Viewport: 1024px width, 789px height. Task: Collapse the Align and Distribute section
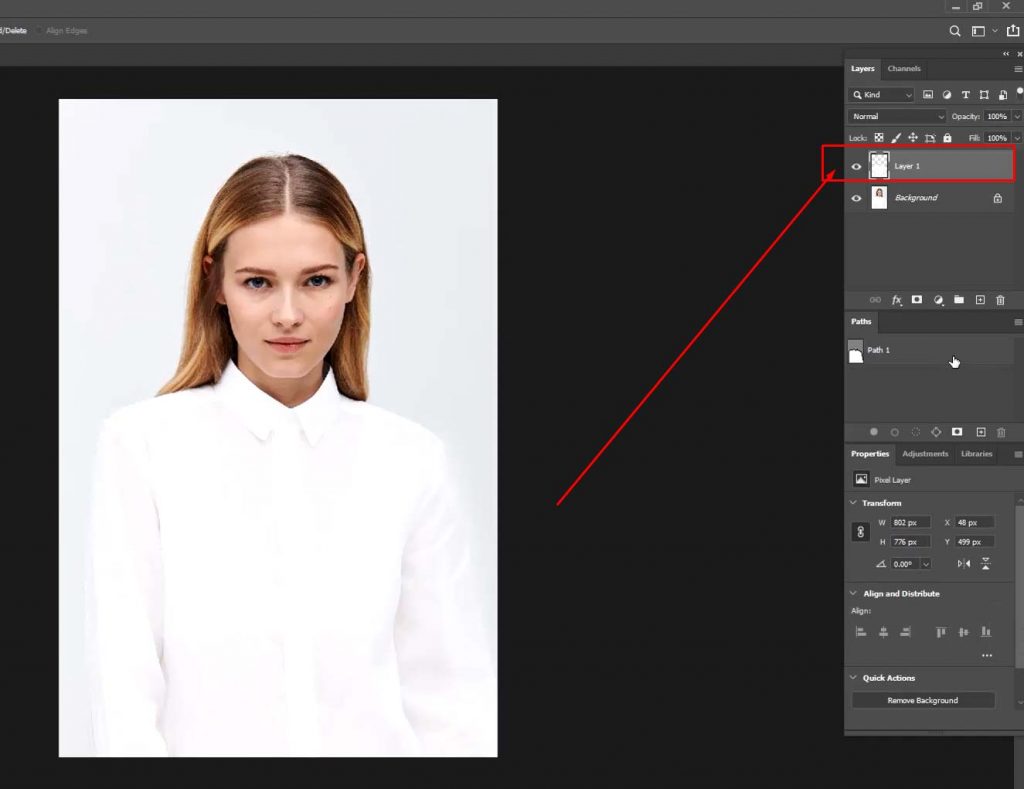(854, 593)
